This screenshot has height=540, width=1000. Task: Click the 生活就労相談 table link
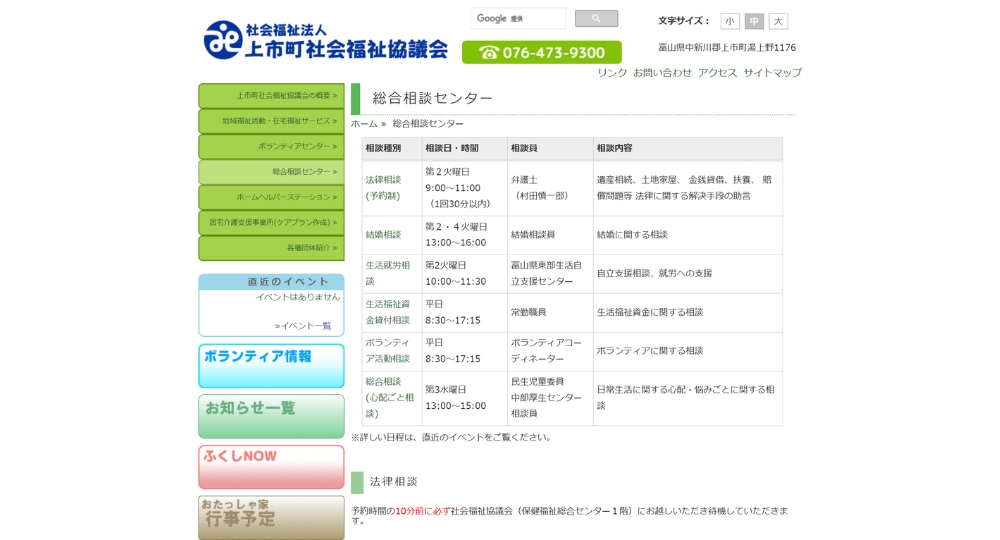point(388,273)
